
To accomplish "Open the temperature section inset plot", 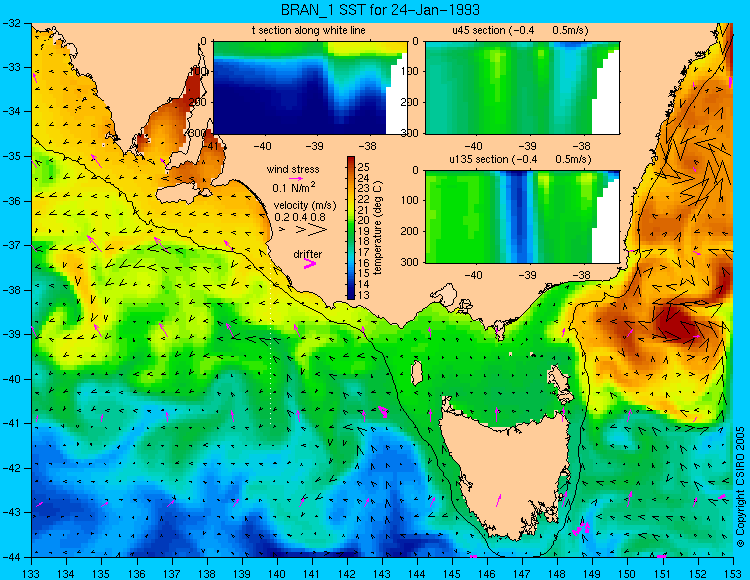I will coord(309,88).
